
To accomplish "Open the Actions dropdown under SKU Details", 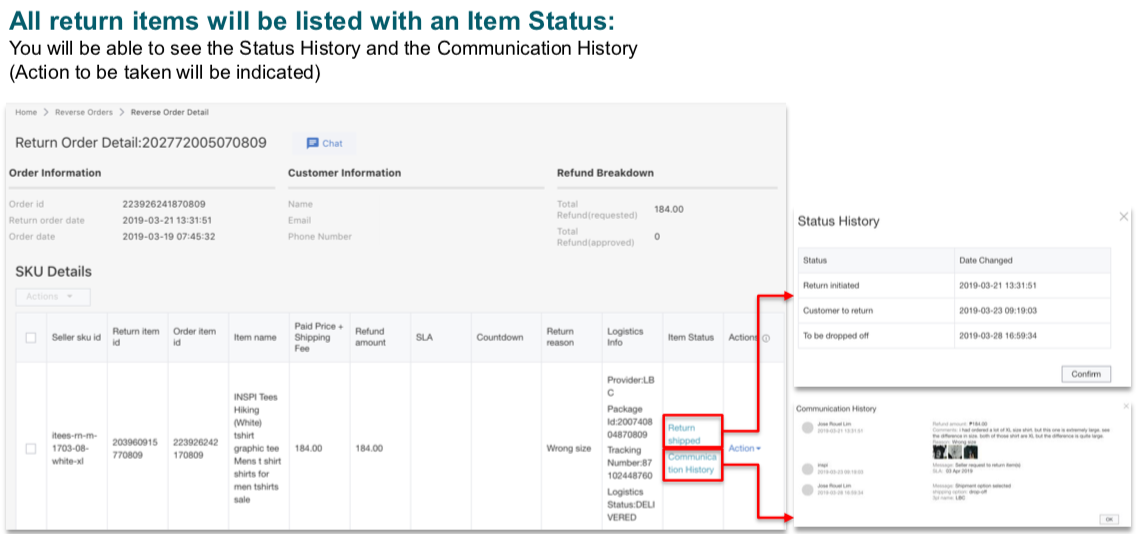I will click(53, 297).
